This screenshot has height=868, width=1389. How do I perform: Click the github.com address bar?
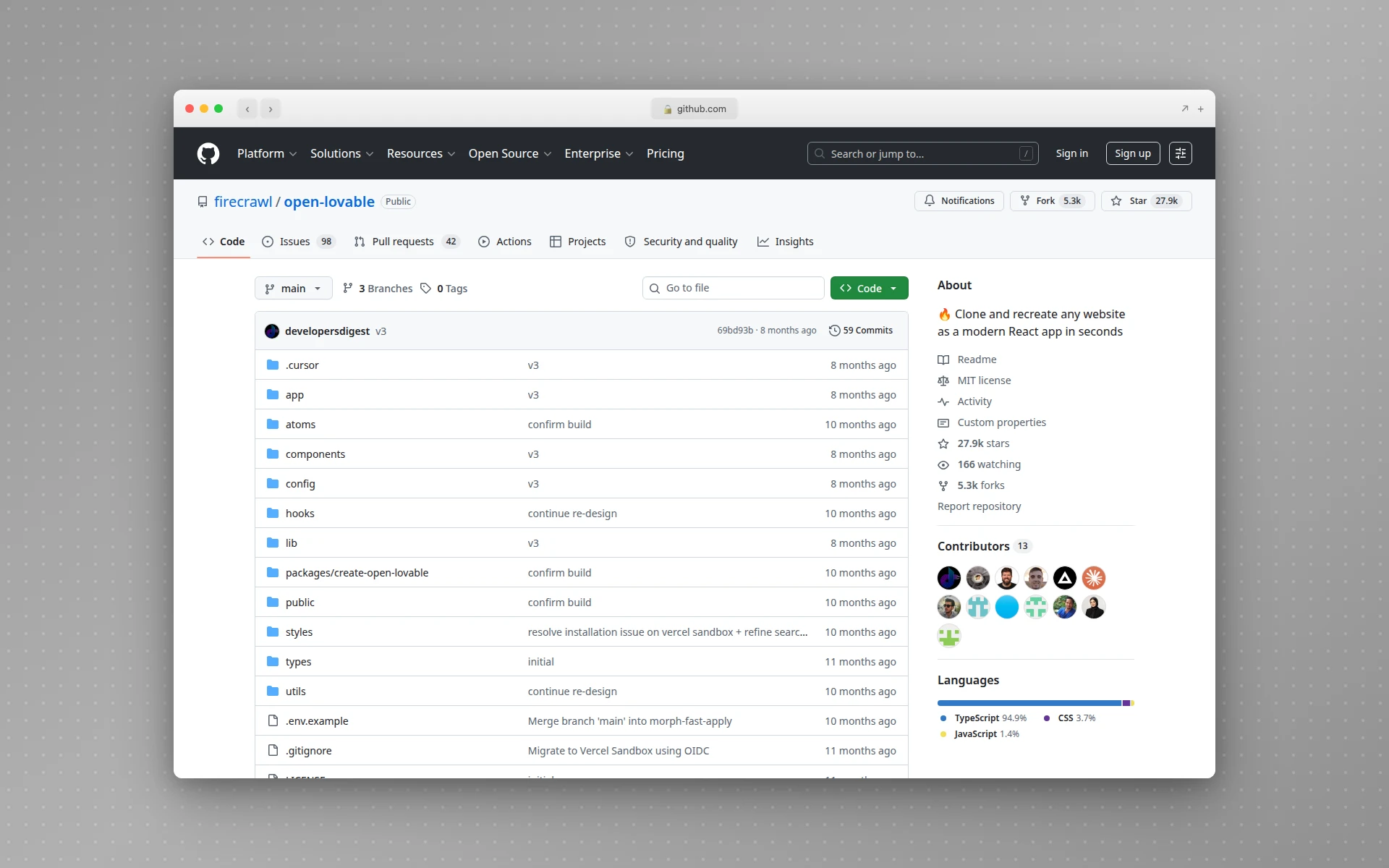pos(694,109)
